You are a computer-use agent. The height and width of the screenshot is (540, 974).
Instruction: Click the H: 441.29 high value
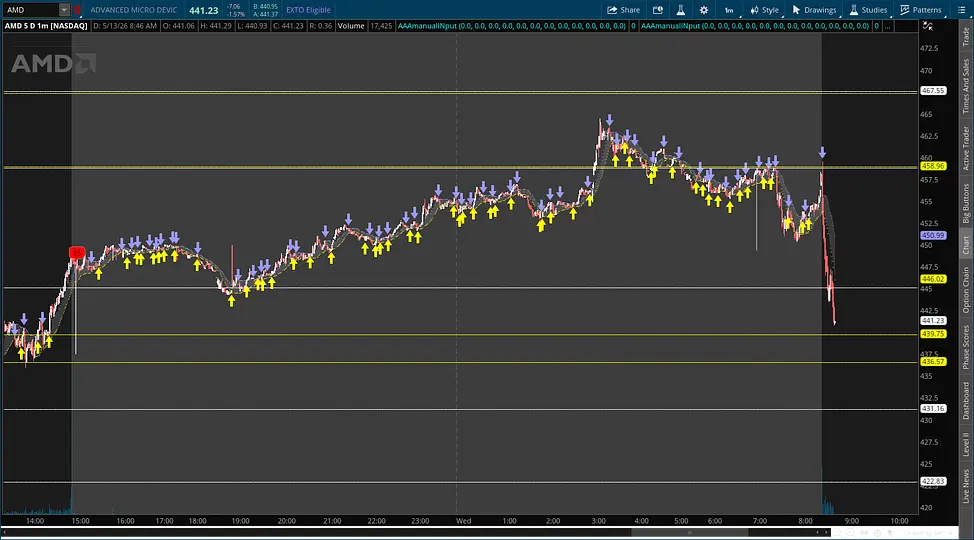pyautogui.click(x=216, y=26)
